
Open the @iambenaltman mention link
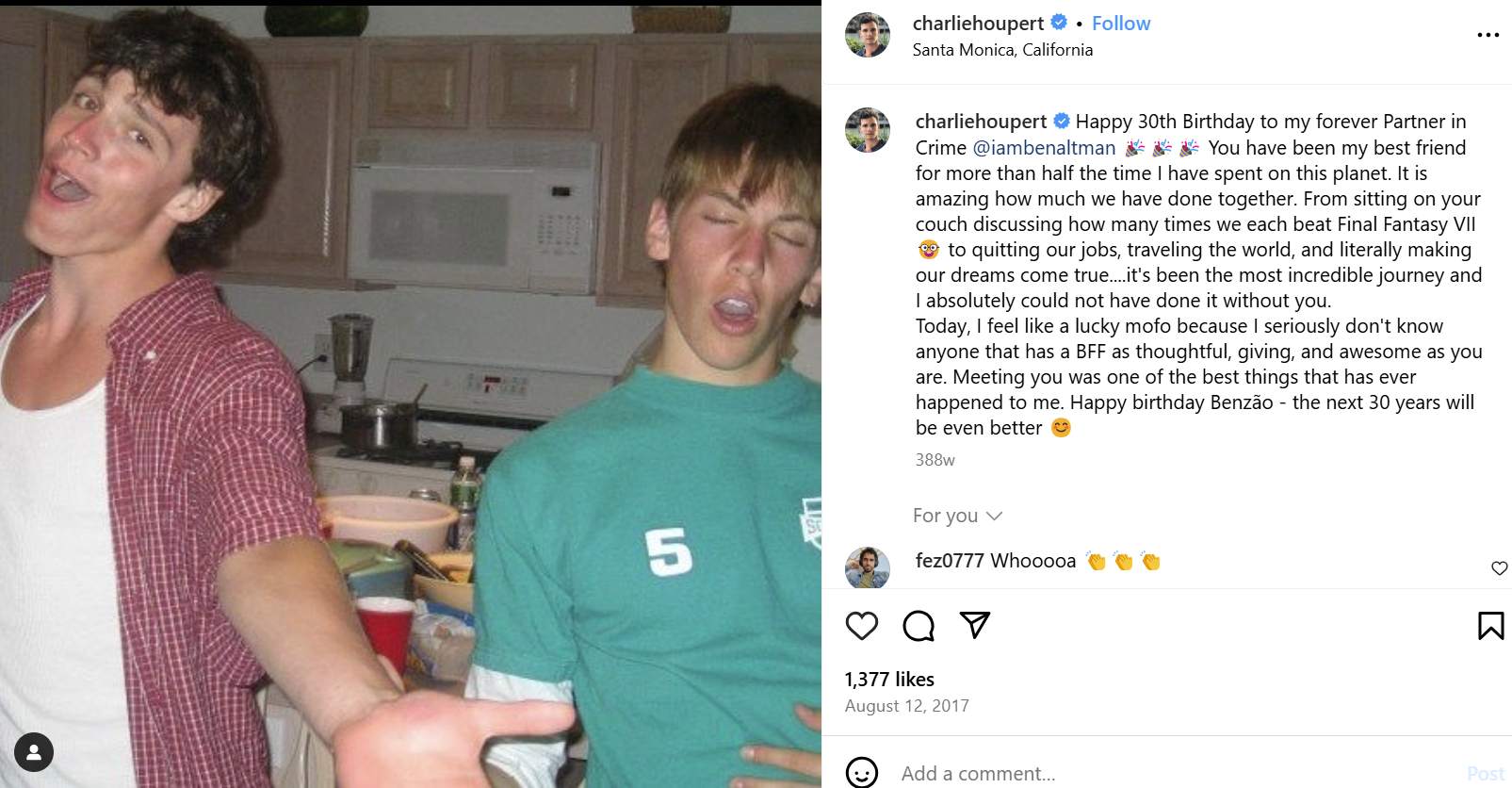click(x=1044, y=148)
